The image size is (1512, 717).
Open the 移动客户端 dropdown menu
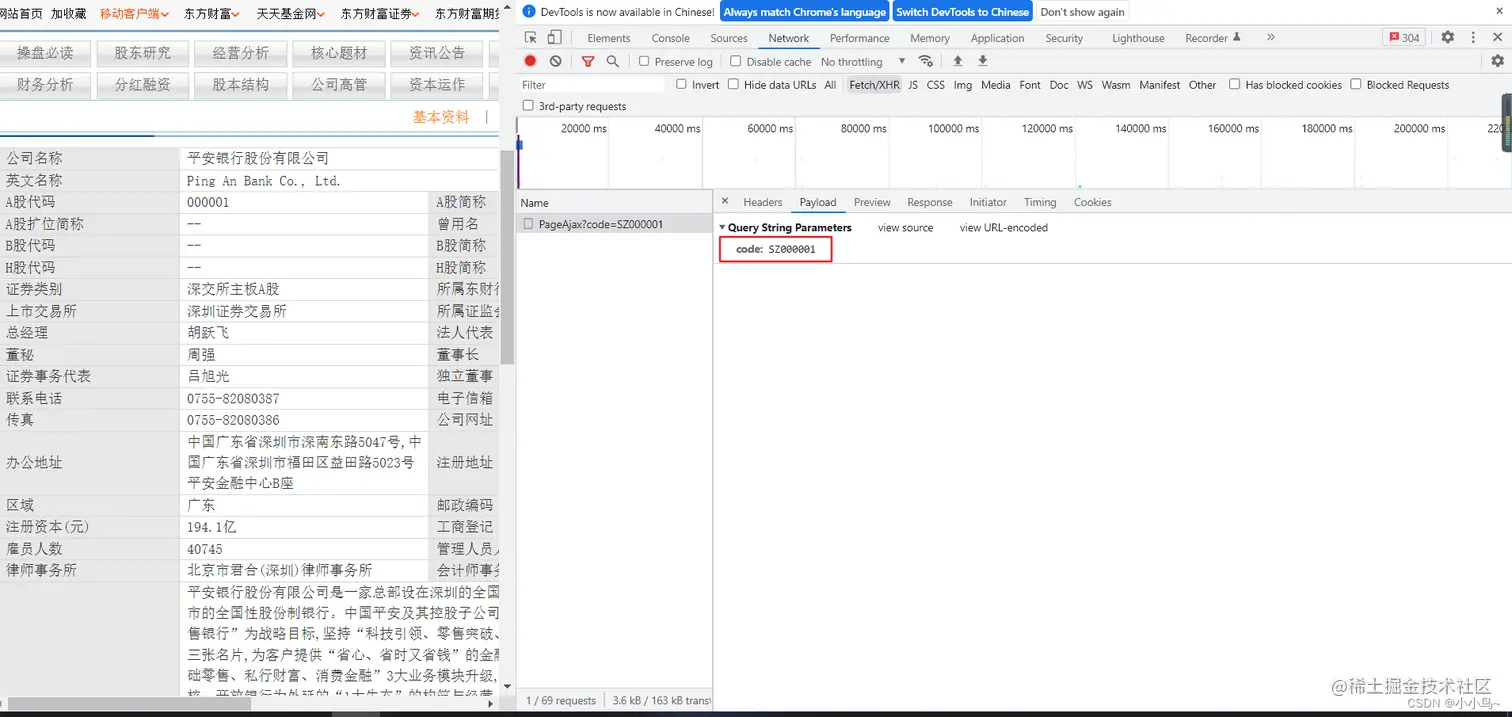click(134, 14)
